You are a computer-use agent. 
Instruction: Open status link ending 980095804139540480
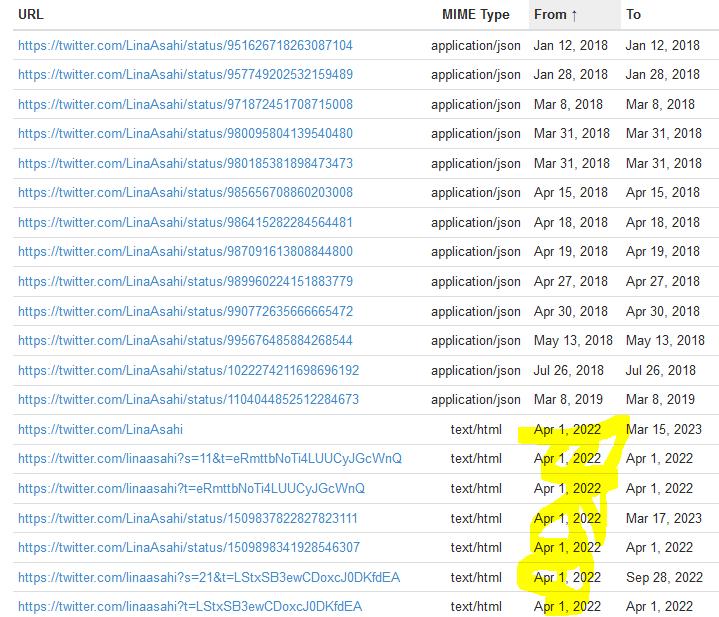[185, 133]
